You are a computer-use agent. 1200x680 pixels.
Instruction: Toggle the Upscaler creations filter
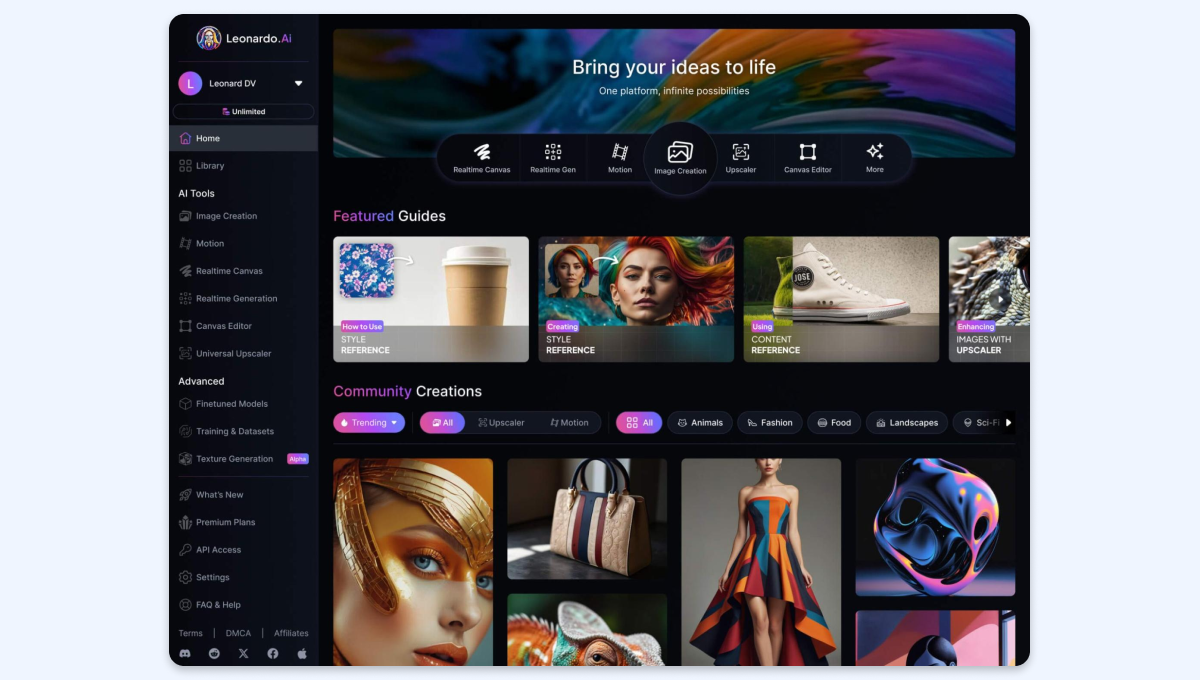[501, 423]
